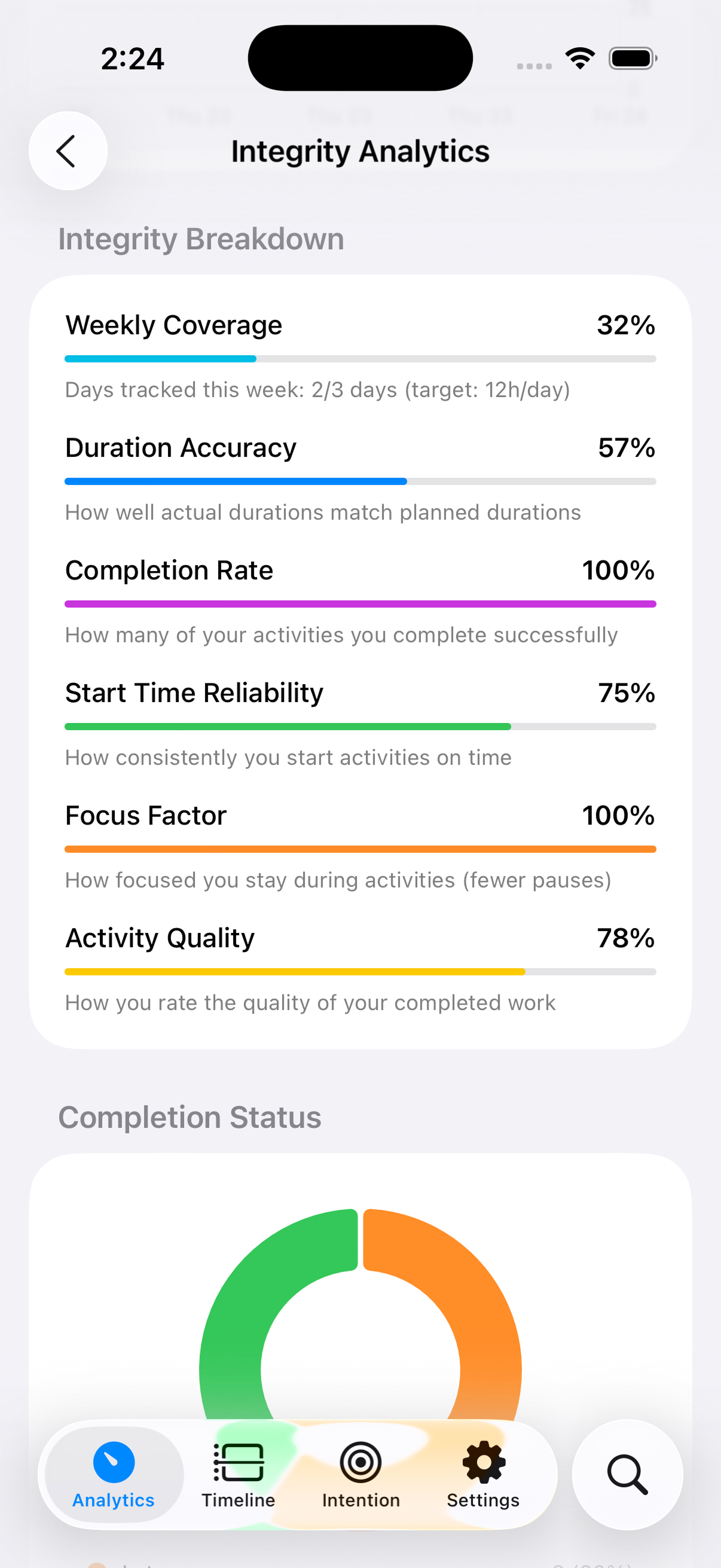Tap the Integrity Analytics page title
Viewport: 721px width, 1568px height.
[x=360, y=151]
